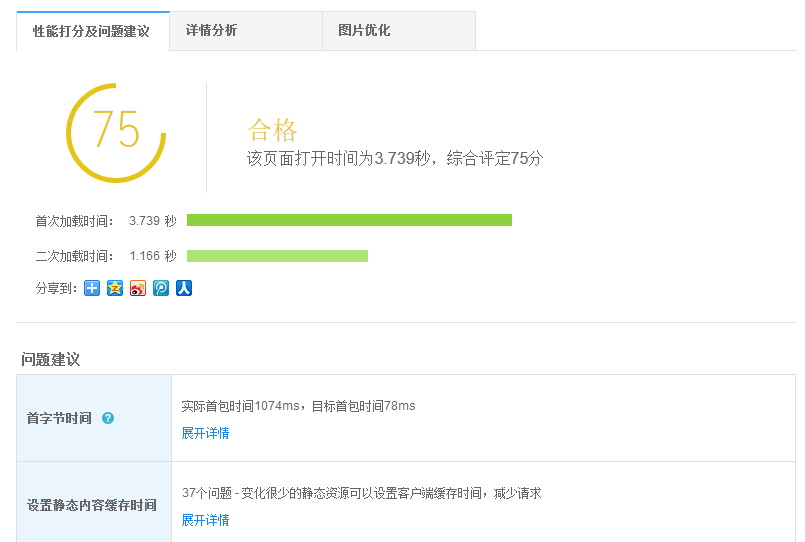Select the 设置静态内容缓存时间 row label
This screenshot has height=542, width=805.
click(91, 505)
